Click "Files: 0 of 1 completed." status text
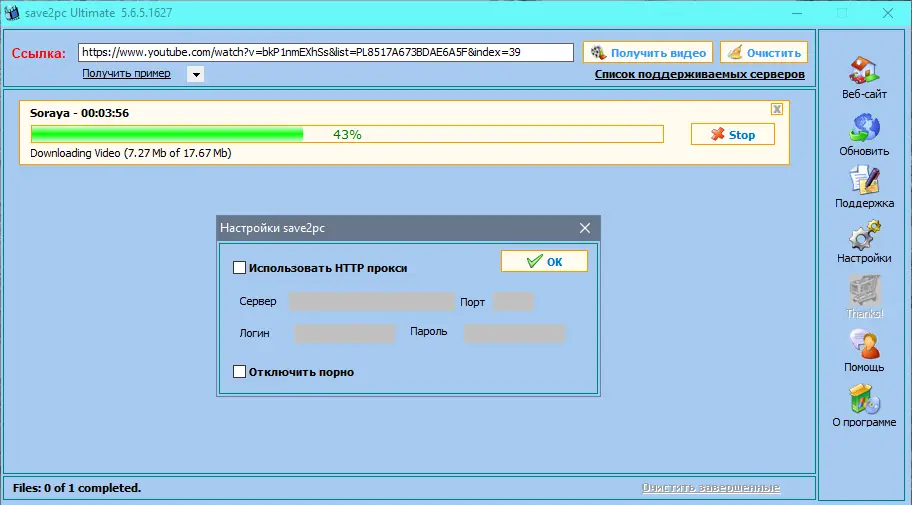Screen dimensions: 912x505 (77, 488)
